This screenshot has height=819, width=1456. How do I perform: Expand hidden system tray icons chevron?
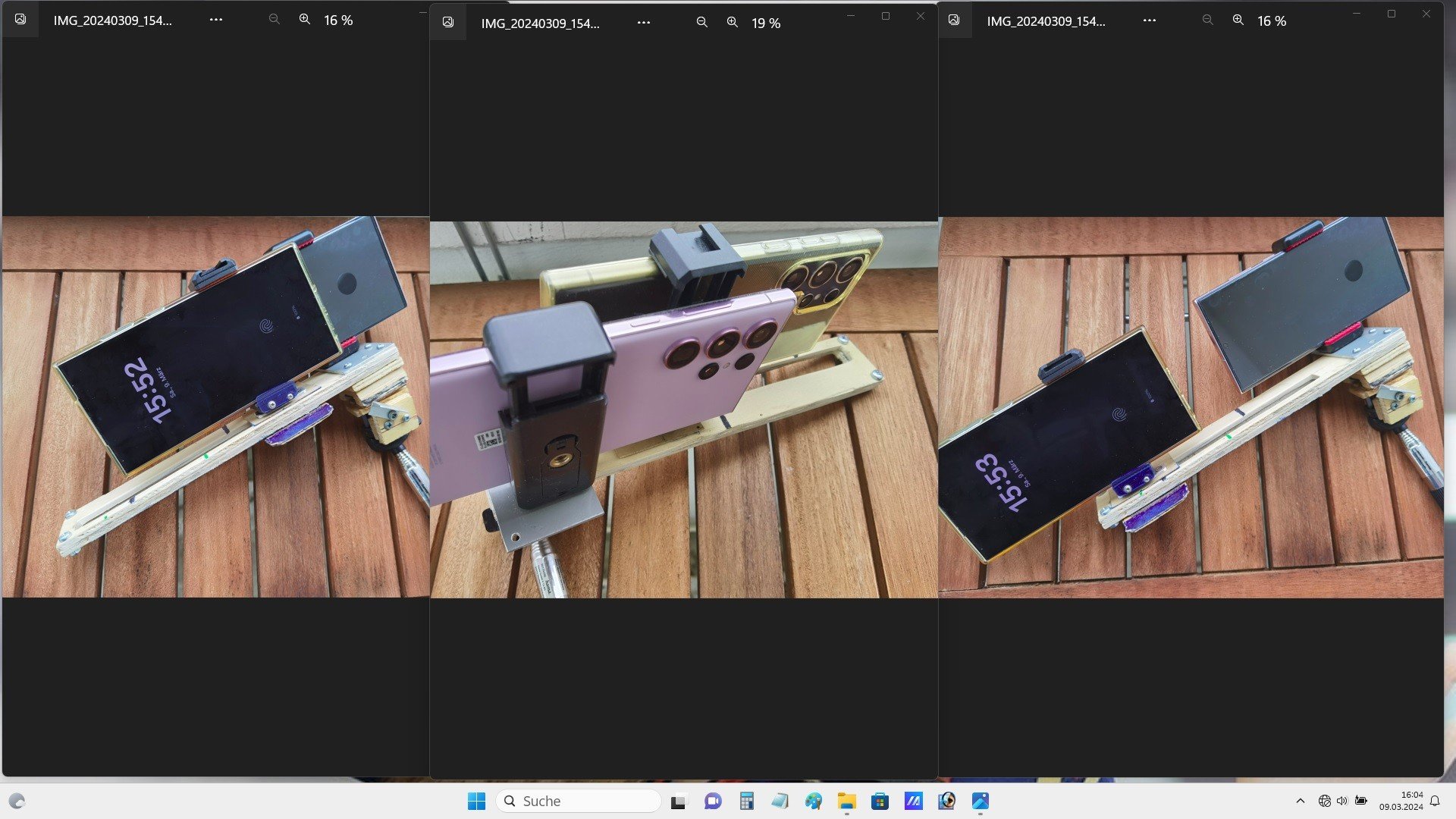[x=1301, y=801]
